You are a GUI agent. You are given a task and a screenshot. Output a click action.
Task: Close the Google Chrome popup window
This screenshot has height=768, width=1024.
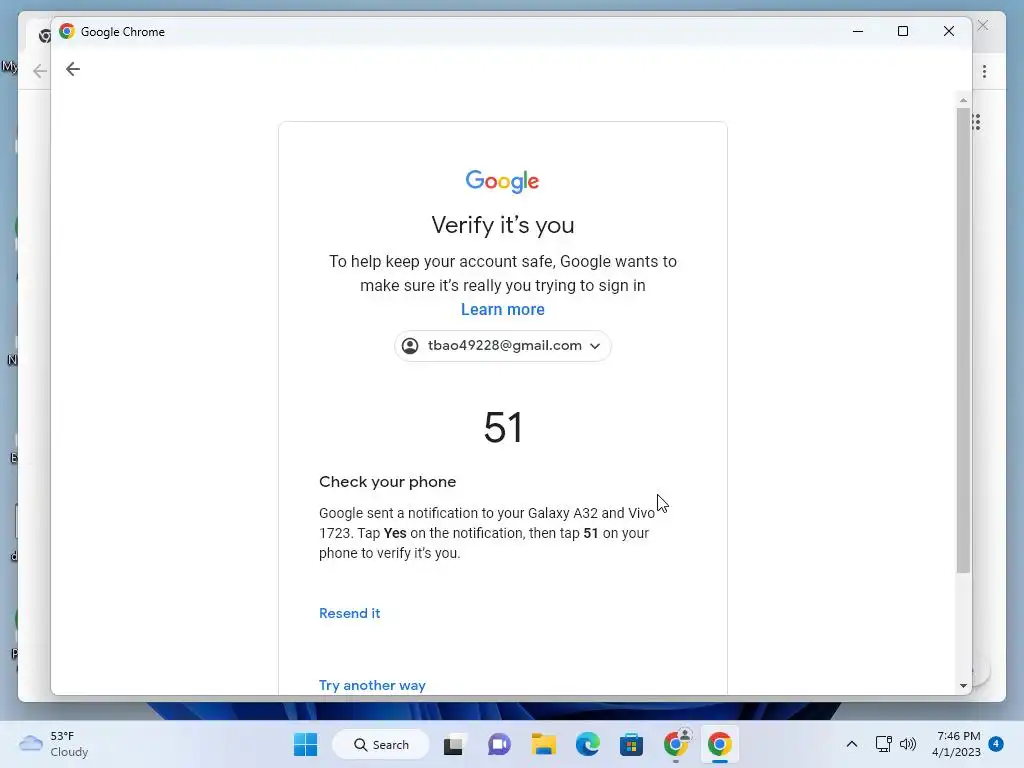pos(949,31)
